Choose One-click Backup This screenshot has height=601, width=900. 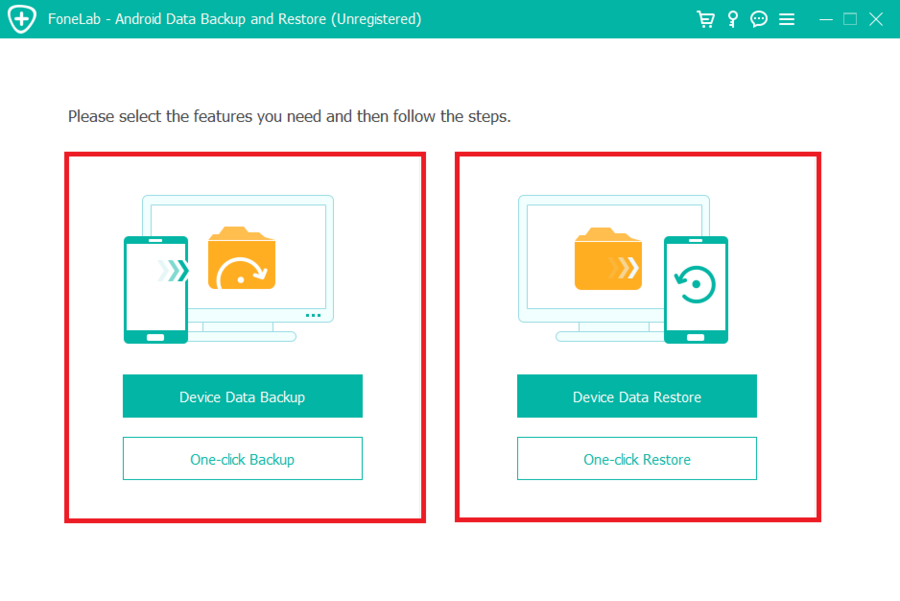[242, 458]
